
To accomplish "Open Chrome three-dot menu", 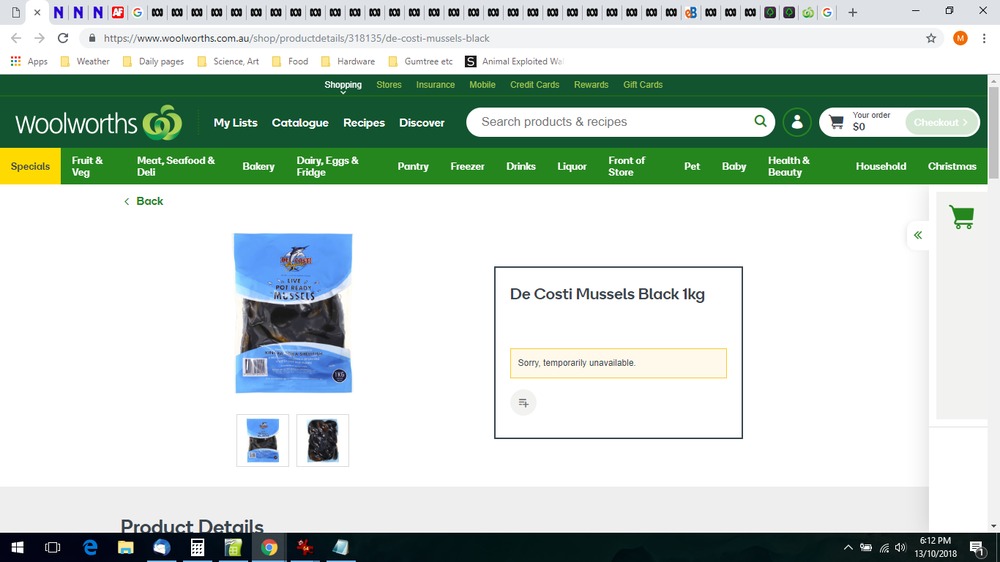I will (984, 38).
